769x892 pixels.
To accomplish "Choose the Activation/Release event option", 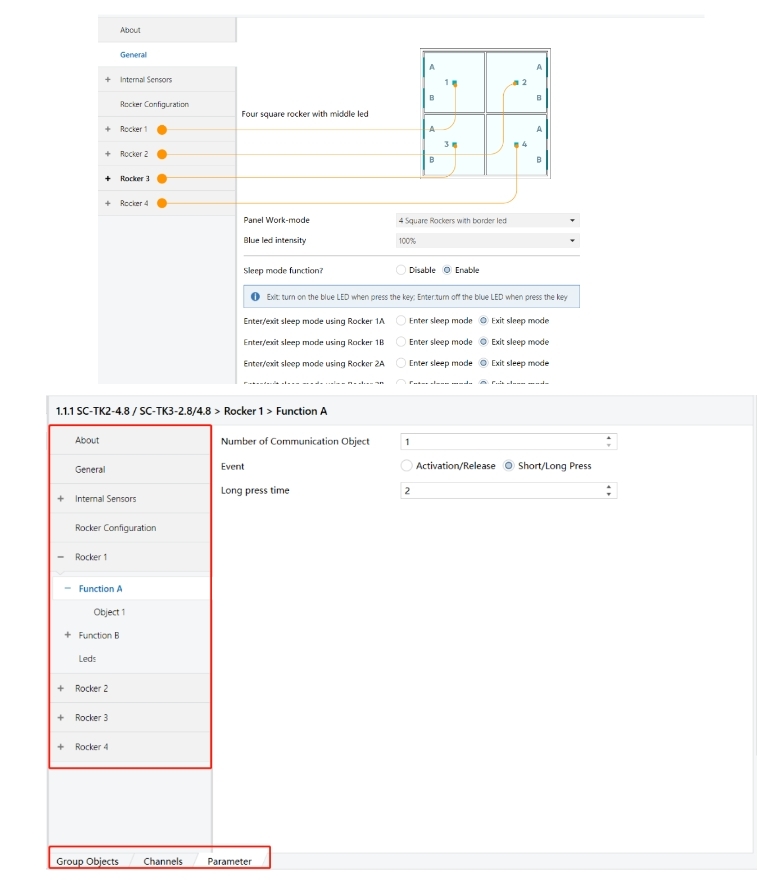I will point(406,466).
